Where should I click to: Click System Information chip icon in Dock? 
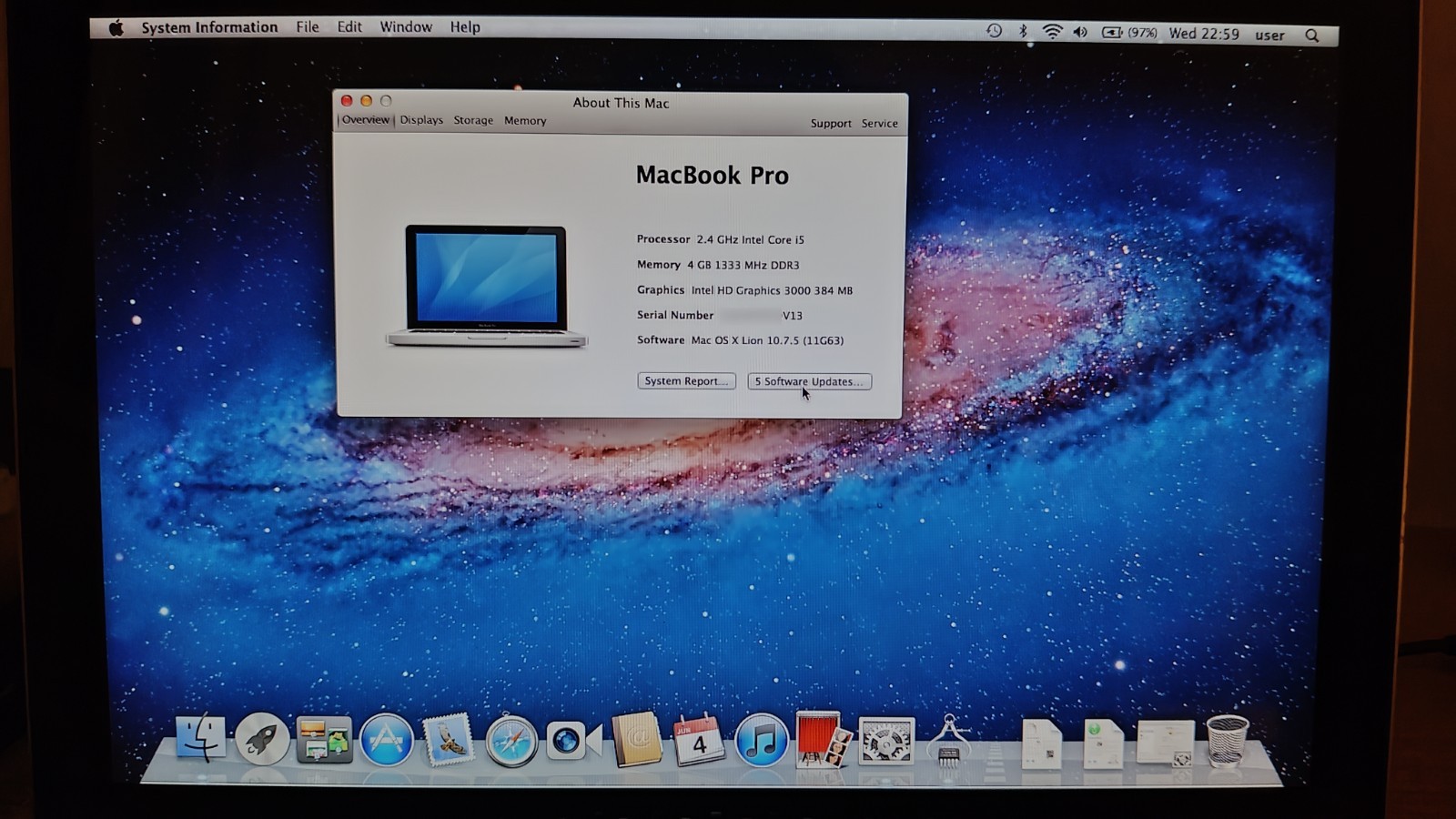(949, 740)
